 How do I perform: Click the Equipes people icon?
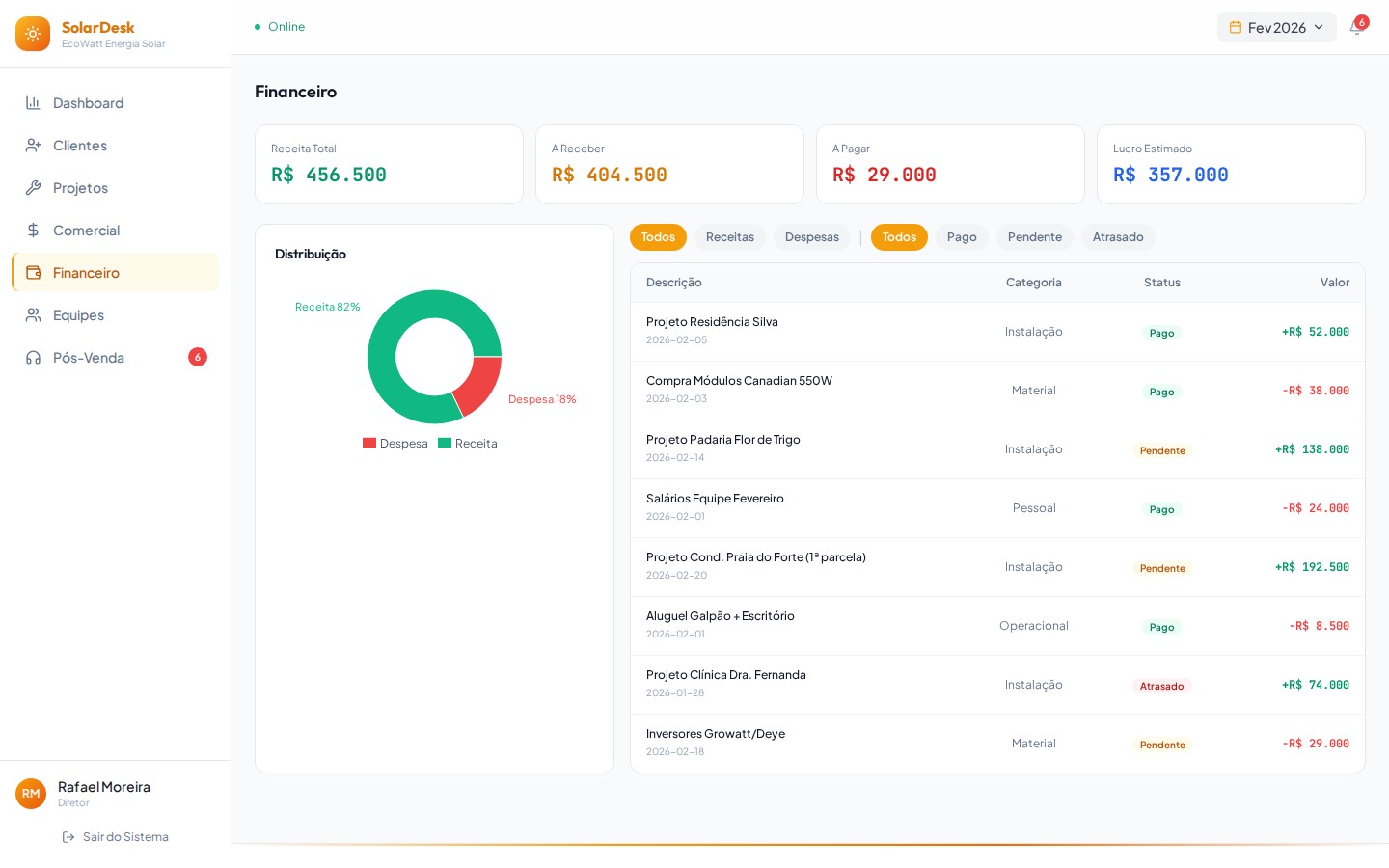tap(33, 315)
